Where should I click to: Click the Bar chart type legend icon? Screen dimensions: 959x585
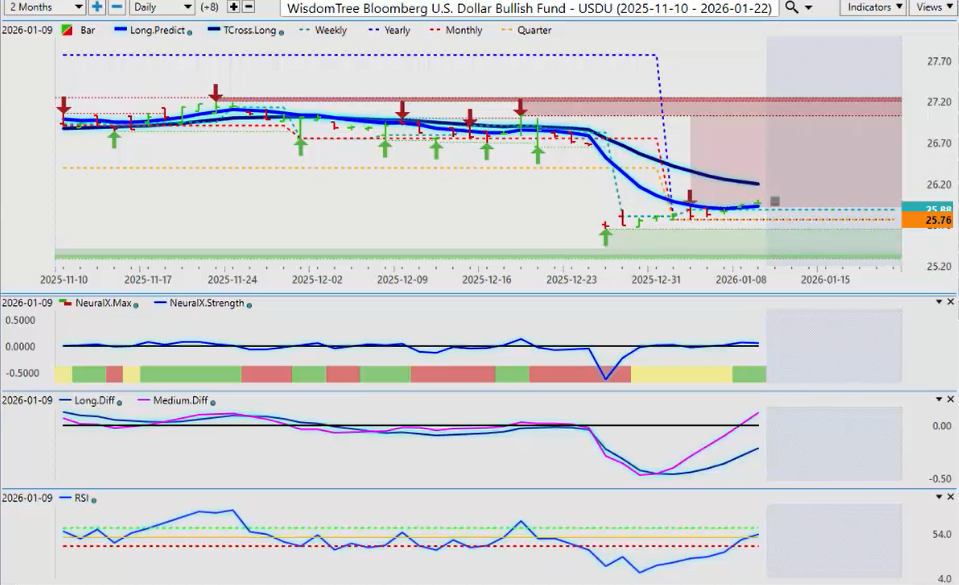tap(67, 31)
